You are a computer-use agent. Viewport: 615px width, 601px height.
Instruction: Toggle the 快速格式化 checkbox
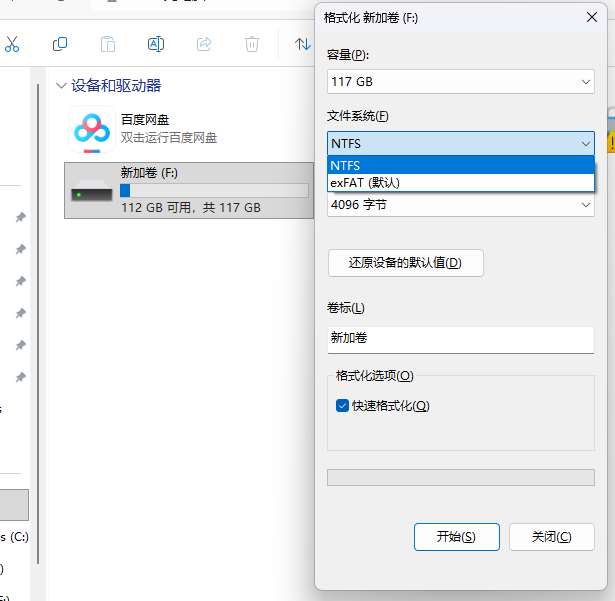(343, 406)
